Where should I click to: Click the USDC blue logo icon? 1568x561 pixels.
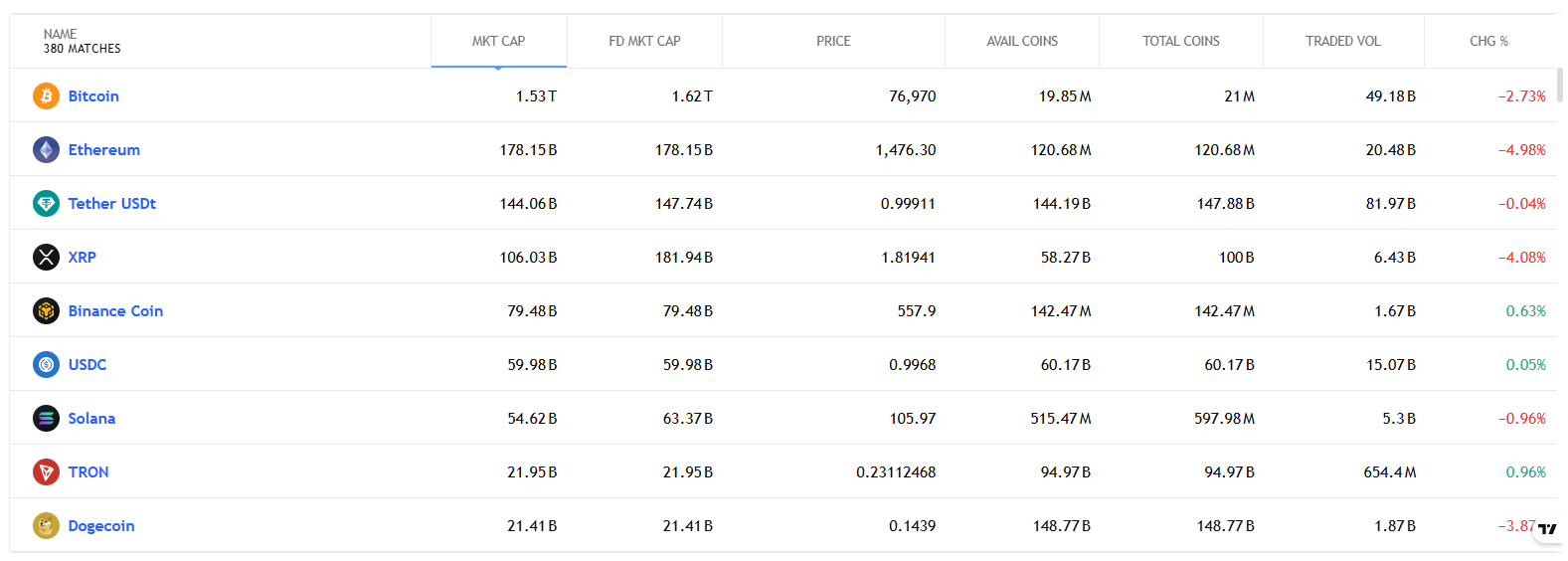(x=46, y=365)
